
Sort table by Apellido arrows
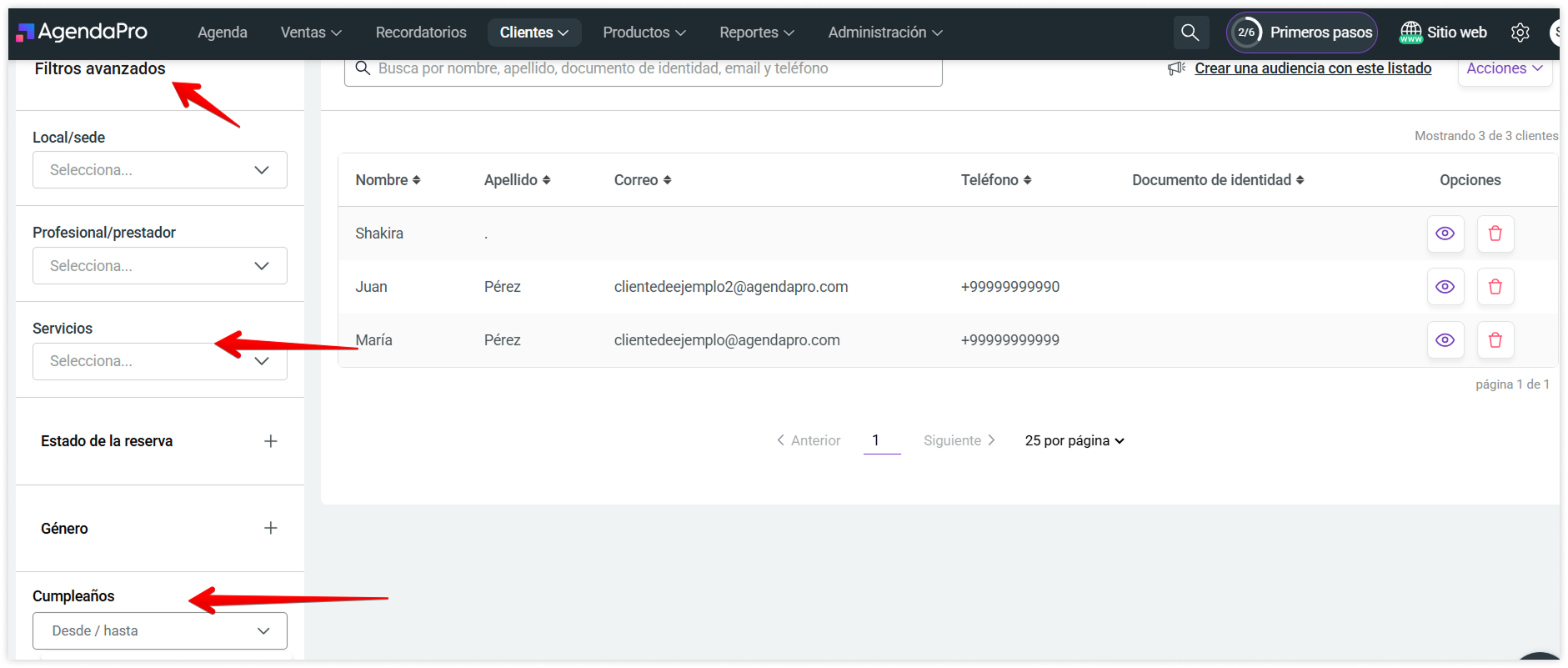pos(546,180)
